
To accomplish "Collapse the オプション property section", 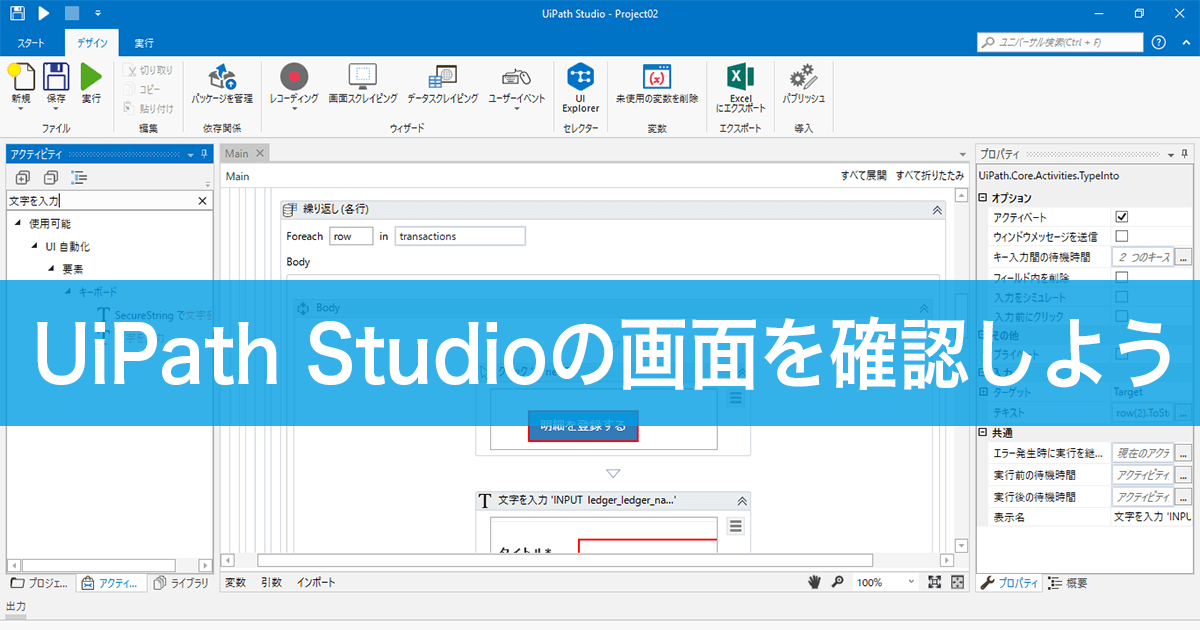I will [x=983, y=198].
